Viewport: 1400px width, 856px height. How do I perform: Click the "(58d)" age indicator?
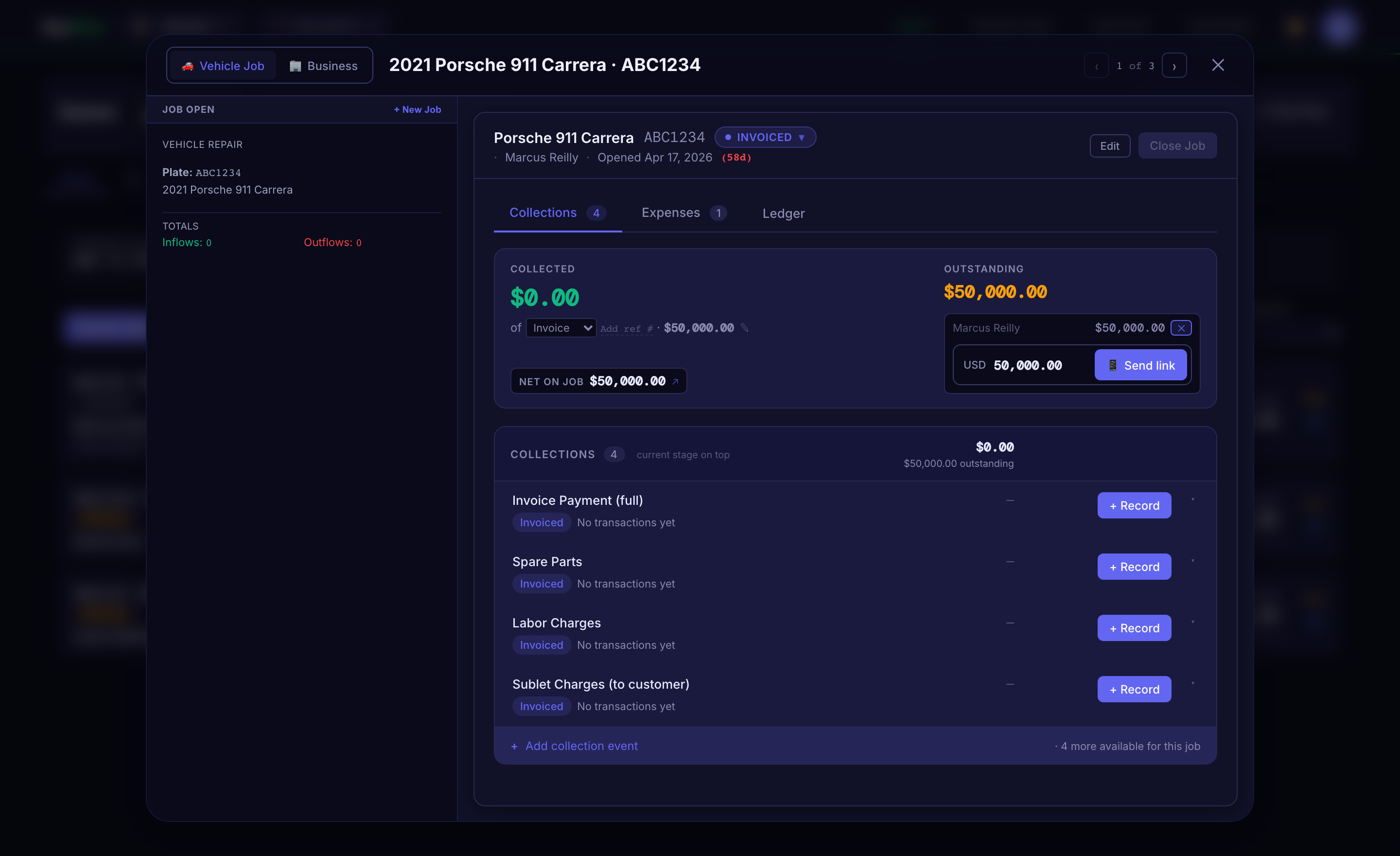click(736, 158)
